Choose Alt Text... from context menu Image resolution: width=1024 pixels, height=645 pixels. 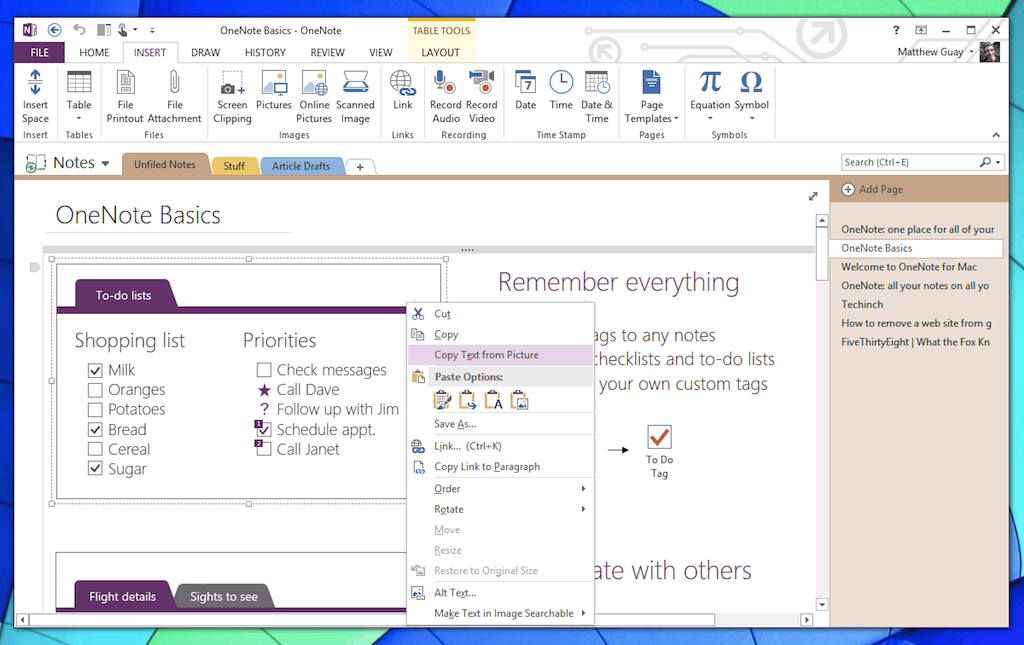click(500, 593)
